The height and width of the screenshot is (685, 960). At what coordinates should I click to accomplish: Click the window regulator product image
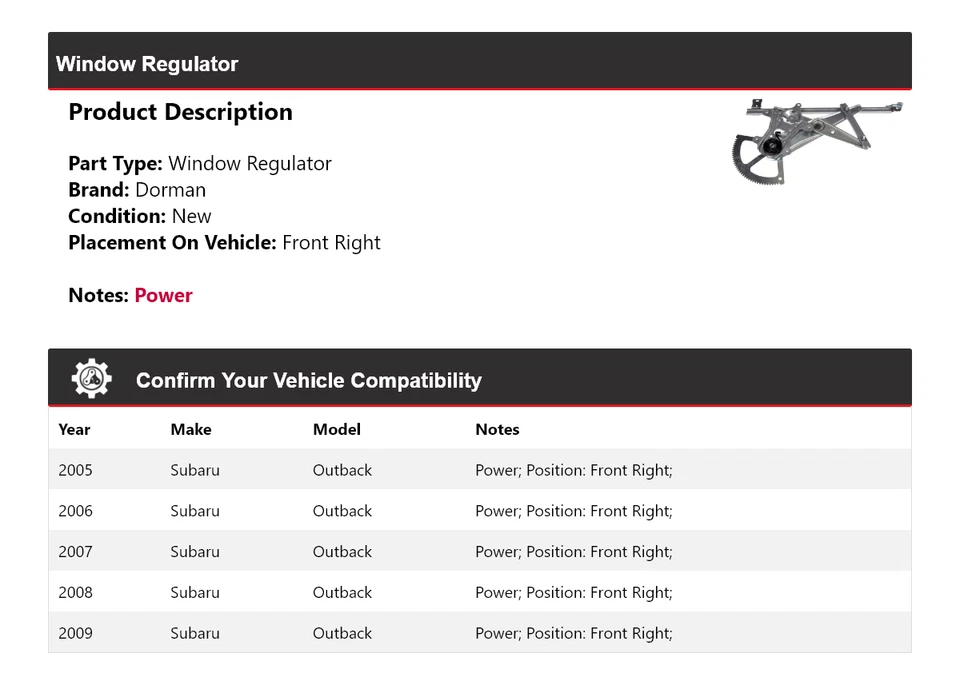click(x=817, y=141)
